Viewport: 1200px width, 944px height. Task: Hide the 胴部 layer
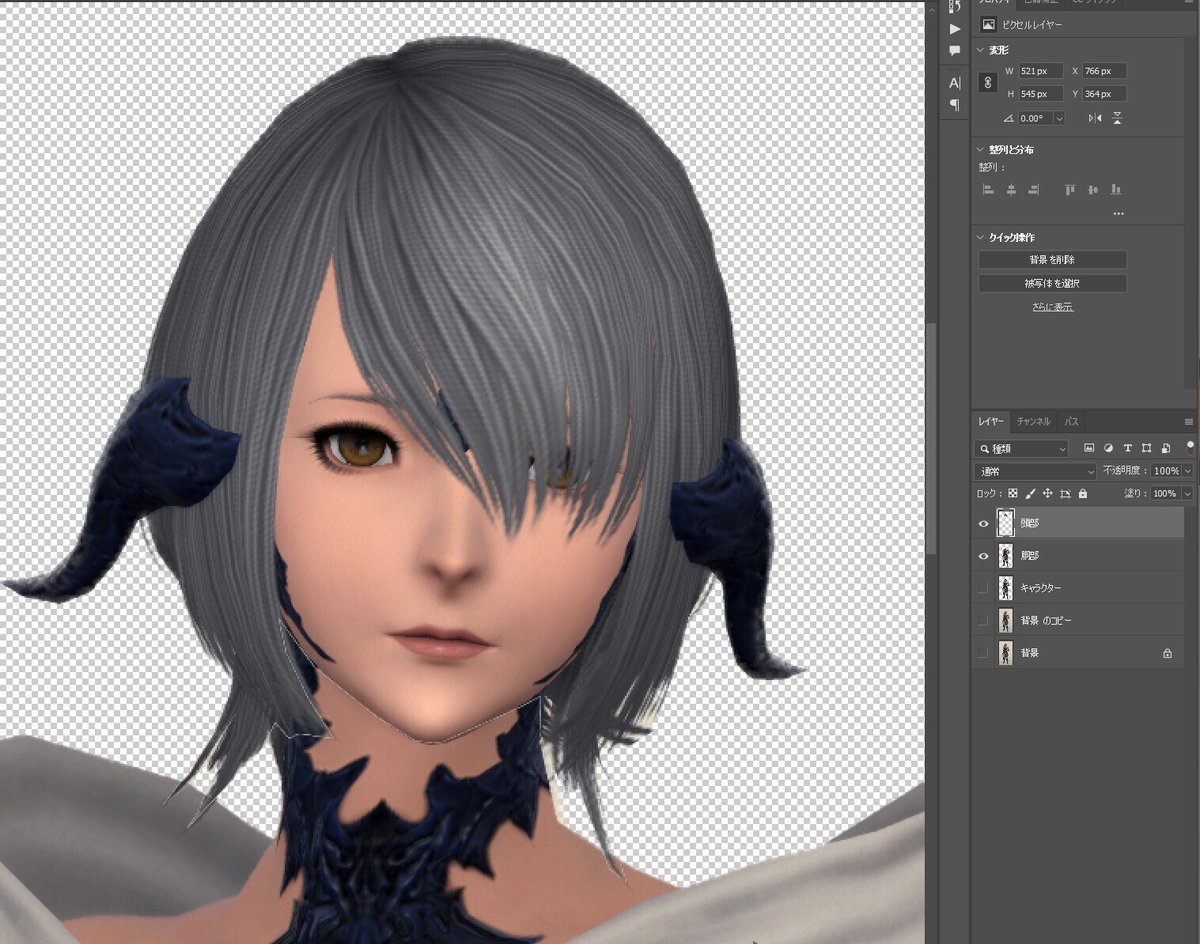[x=984, y=555]
